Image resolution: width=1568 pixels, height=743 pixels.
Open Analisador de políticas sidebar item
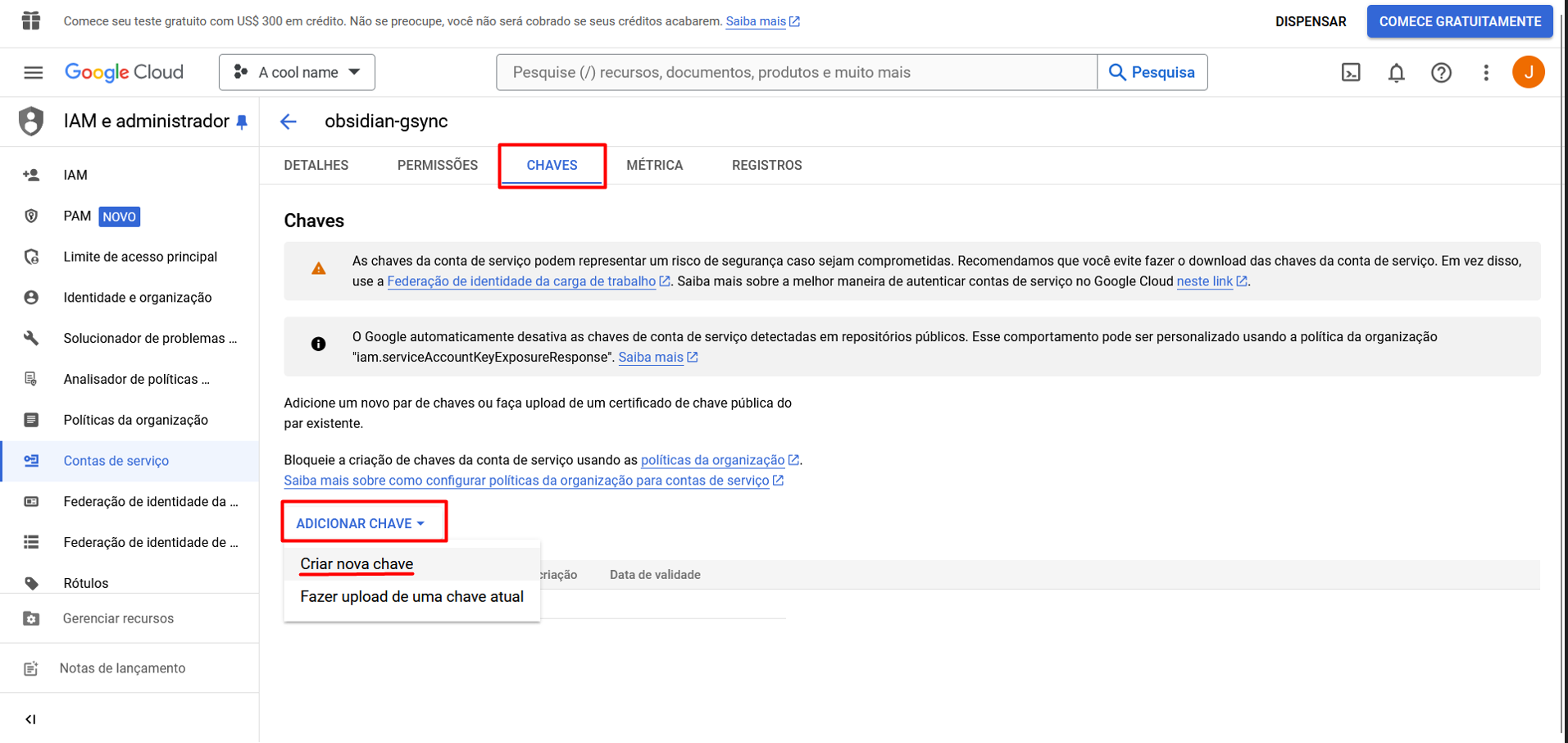[130, 379]
